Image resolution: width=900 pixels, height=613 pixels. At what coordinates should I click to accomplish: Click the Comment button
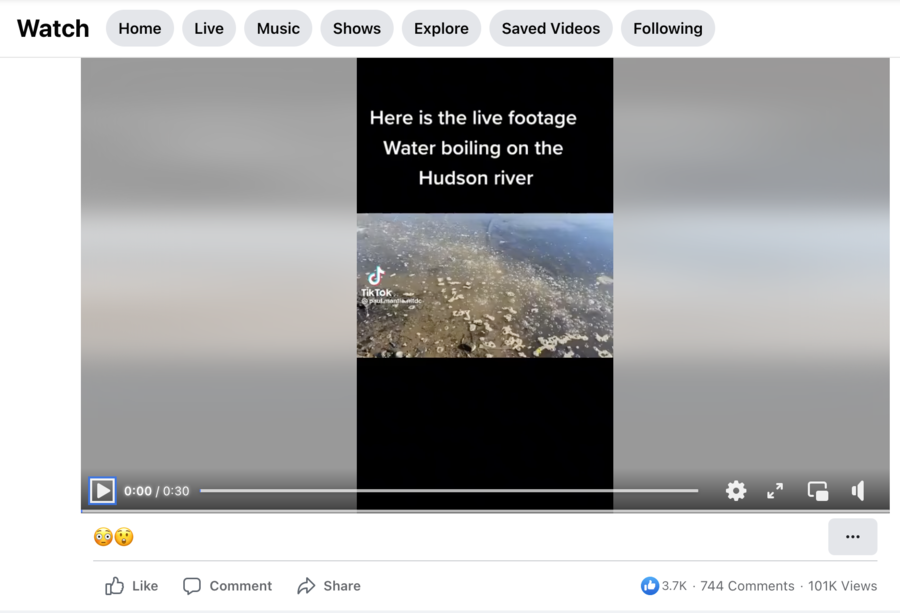coord(227,586)
